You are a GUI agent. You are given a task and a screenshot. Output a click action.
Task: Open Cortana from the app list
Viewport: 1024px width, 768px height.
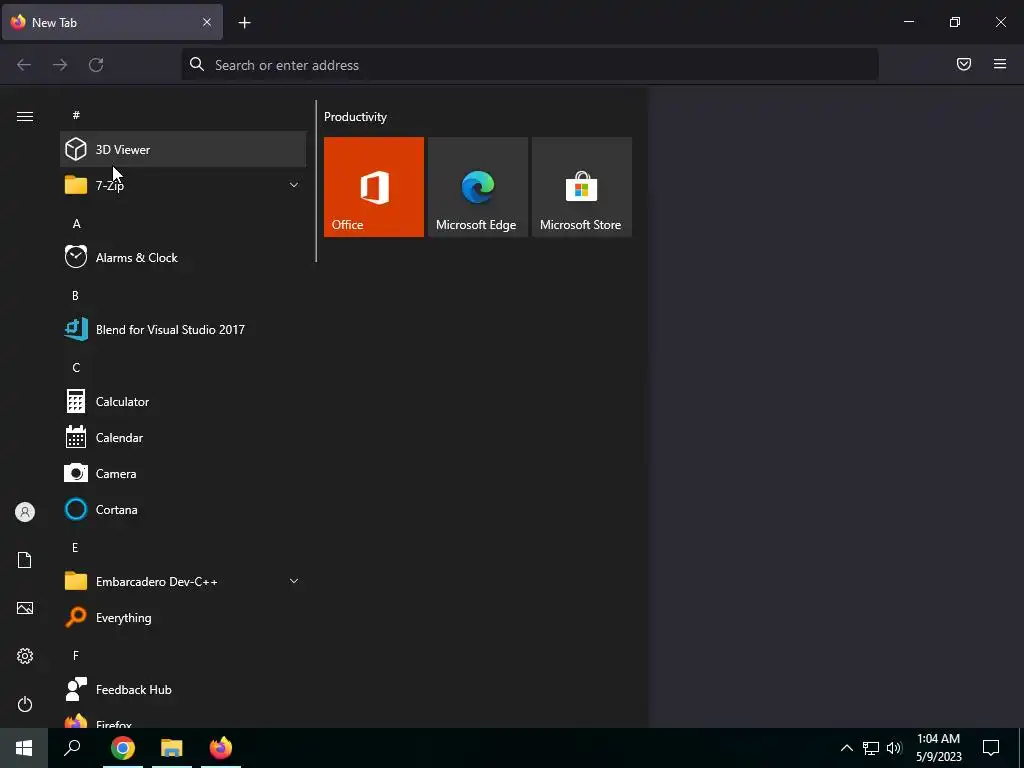point(183,509)
